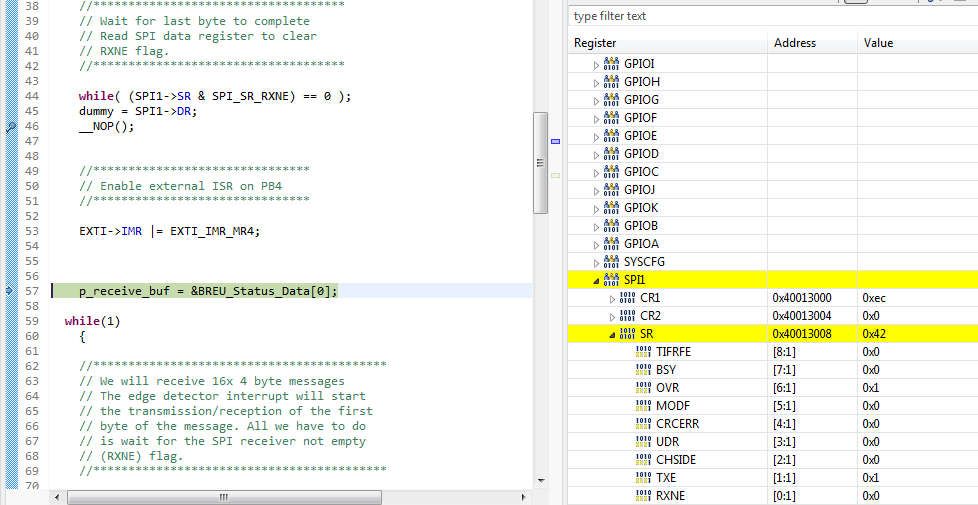Click the instruction pointer arrow at line 57
The height and width of the screenshot is (505, 978).
click(11, 291)
